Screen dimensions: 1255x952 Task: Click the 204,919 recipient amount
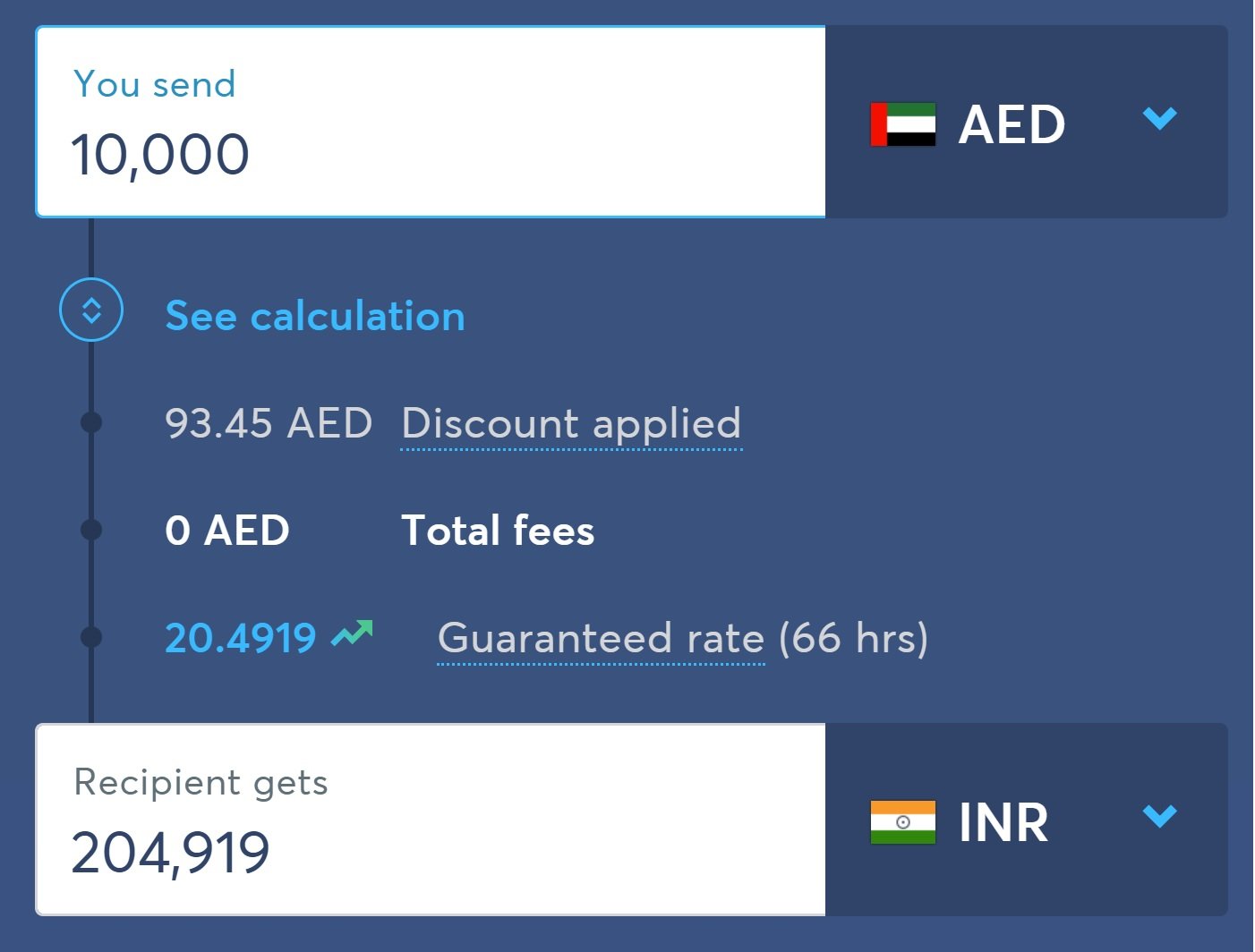[170, 852]
